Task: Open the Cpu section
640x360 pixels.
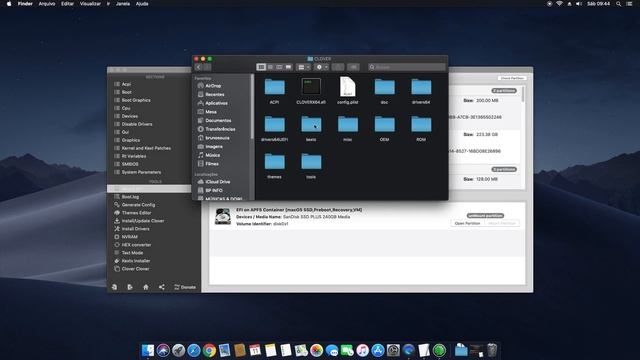Action: point(126,108)
